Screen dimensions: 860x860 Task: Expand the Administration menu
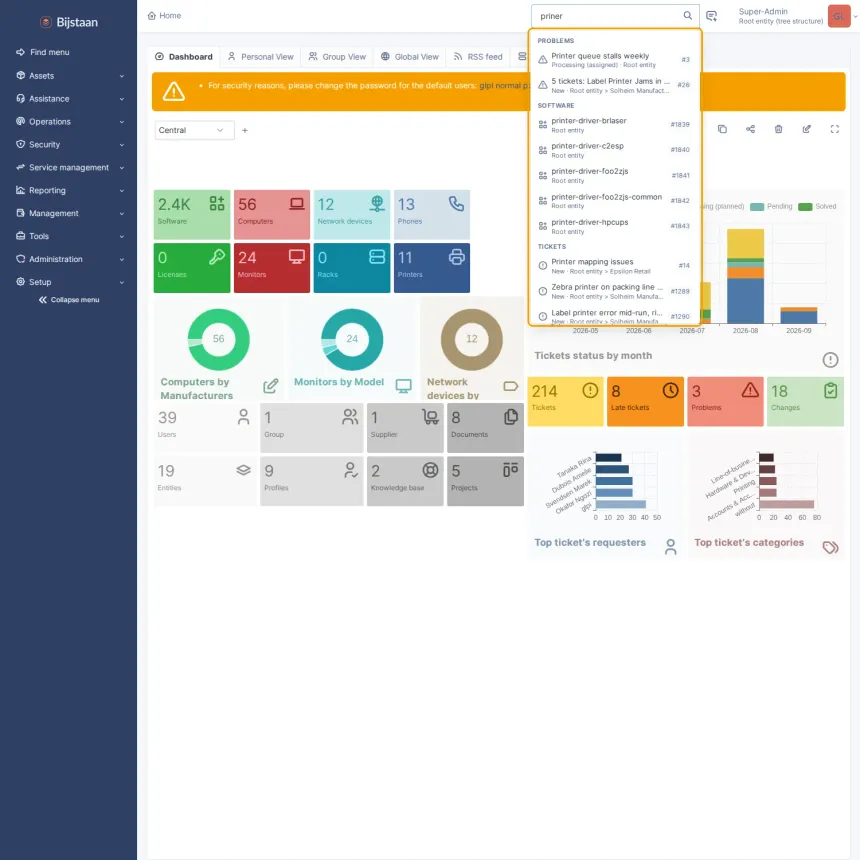click(69, 259)
